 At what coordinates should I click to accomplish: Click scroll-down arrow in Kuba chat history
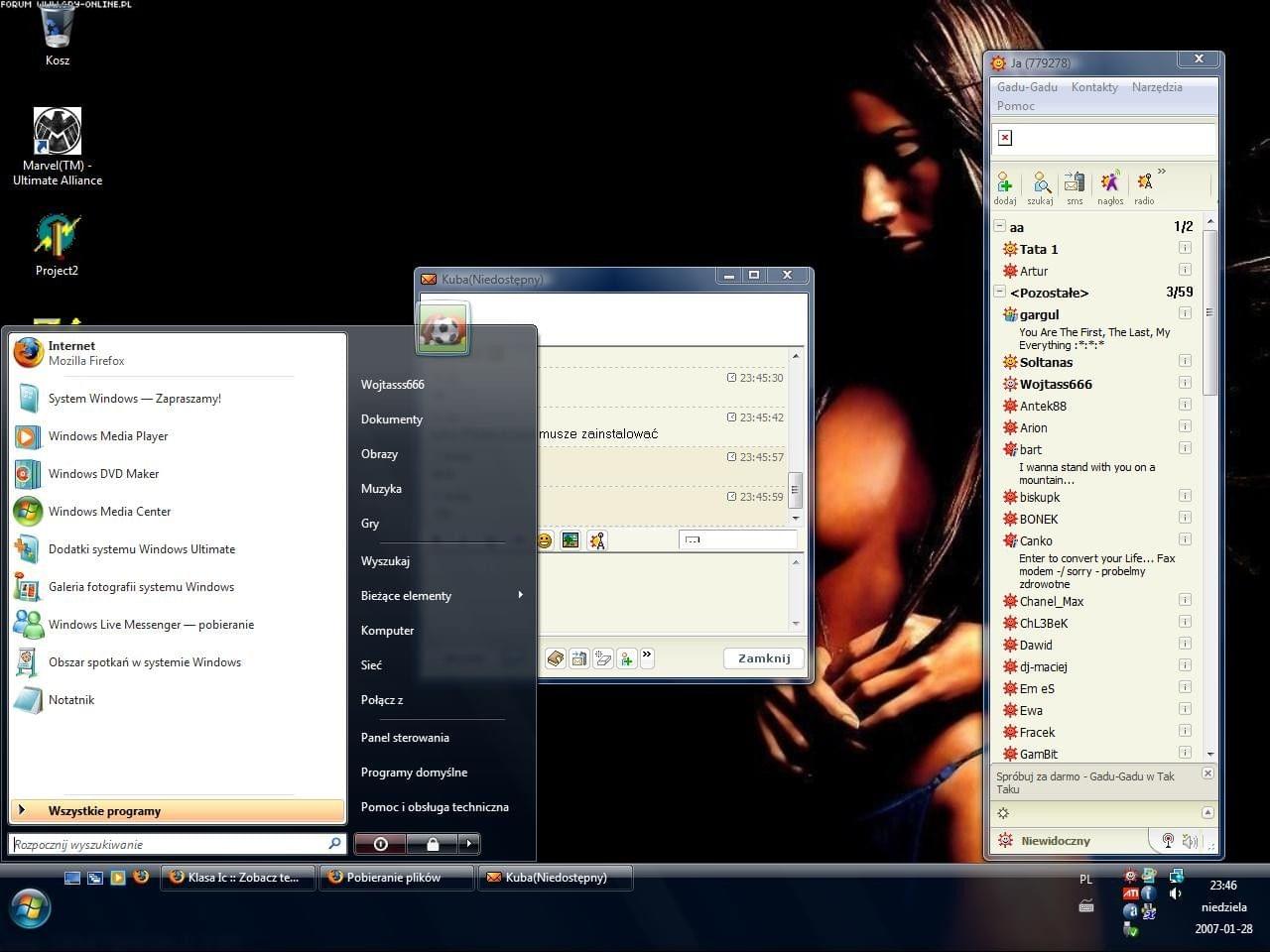(x=796, y=519)
